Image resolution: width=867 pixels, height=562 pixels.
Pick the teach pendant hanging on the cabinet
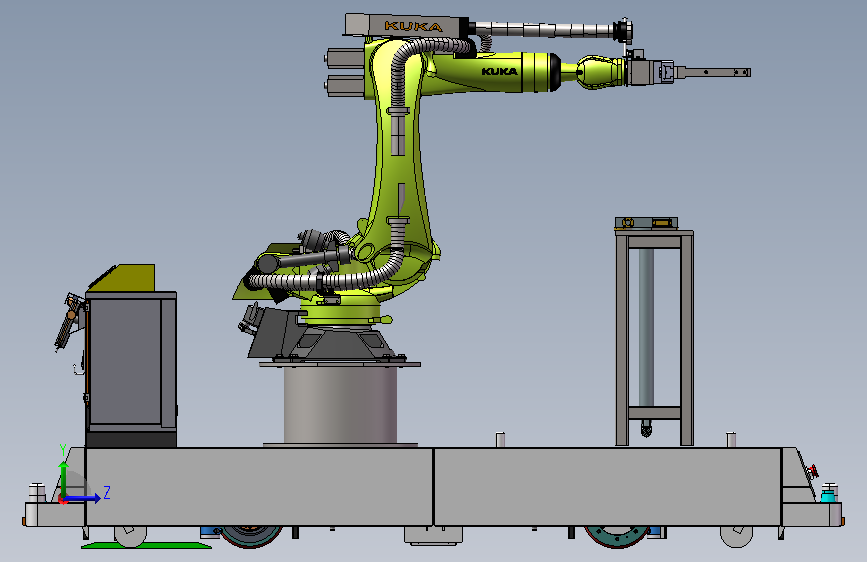pyautogui.click(x=69, y=322)
